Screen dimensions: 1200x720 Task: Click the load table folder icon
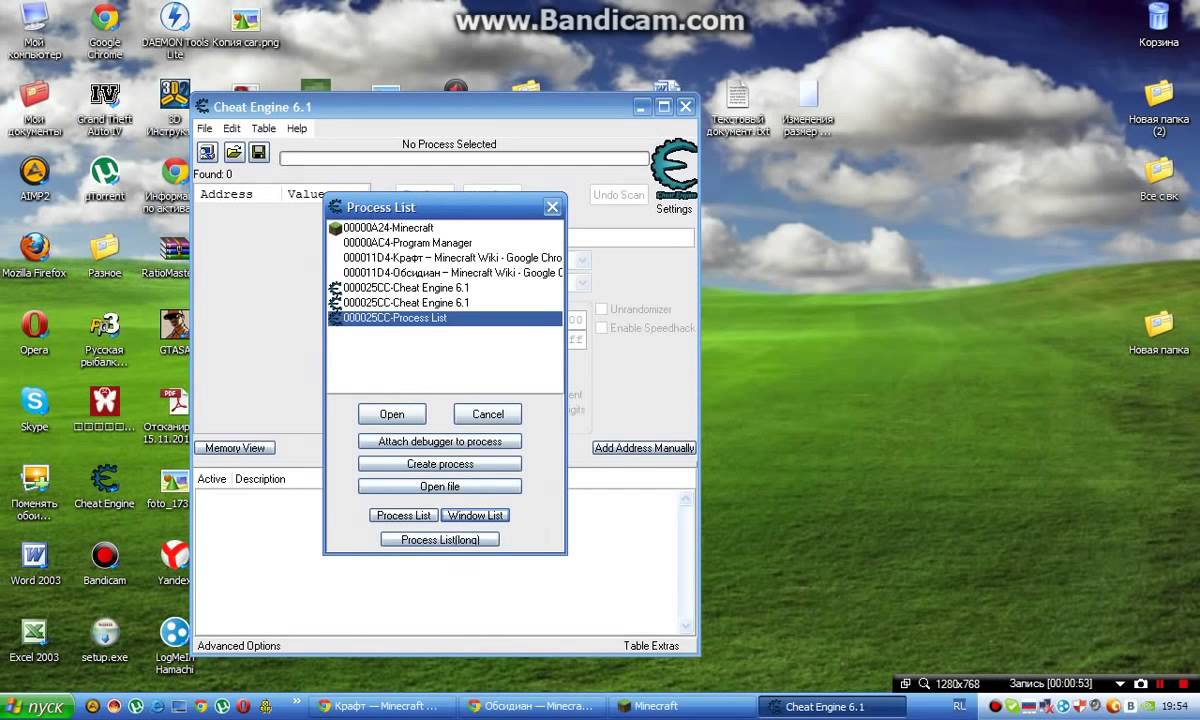233,152
